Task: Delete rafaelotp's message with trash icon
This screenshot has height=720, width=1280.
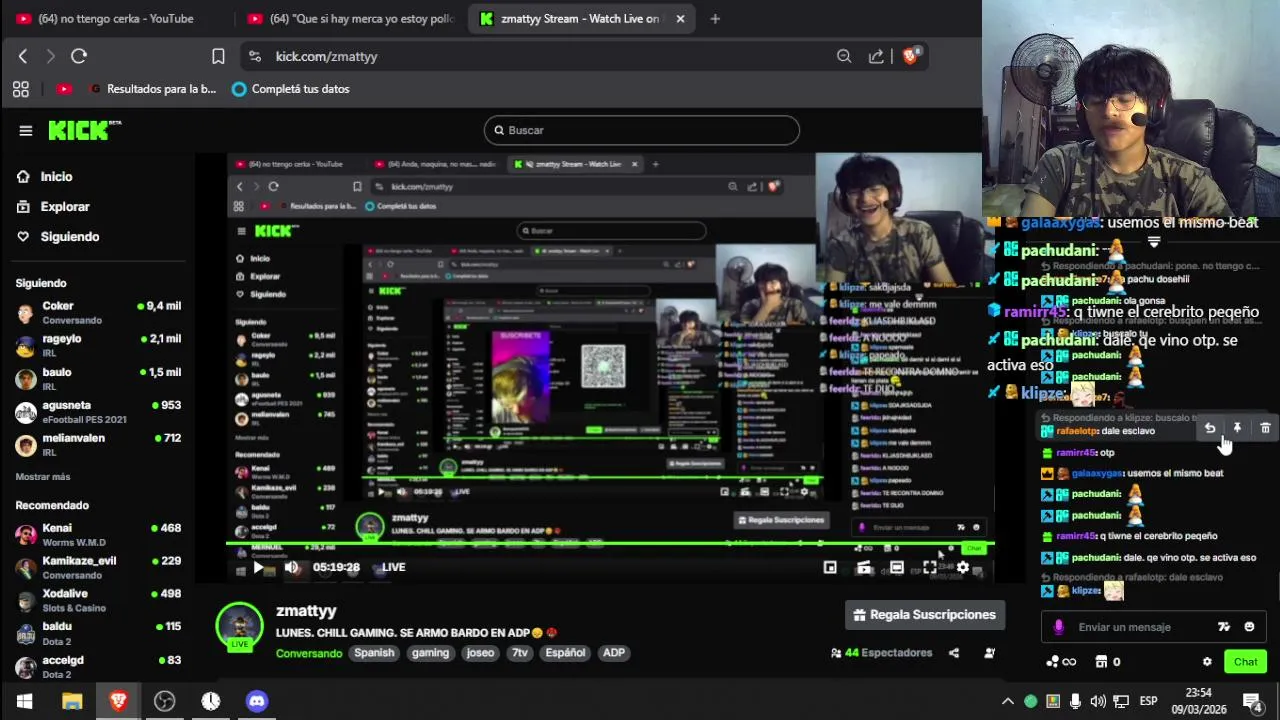Action: (x=1265, y=428)
